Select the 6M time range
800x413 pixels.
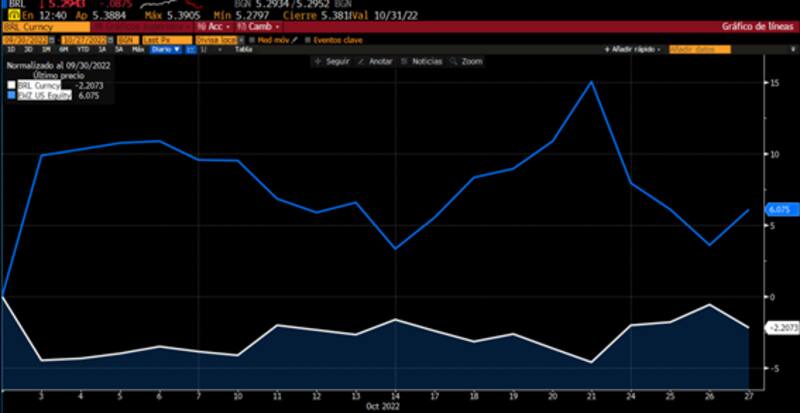click(x=63, y=48)
